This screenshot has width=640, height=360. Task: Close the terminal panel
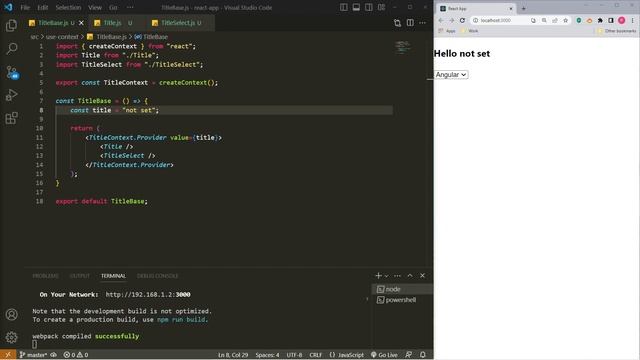click(x=422, y=276)
